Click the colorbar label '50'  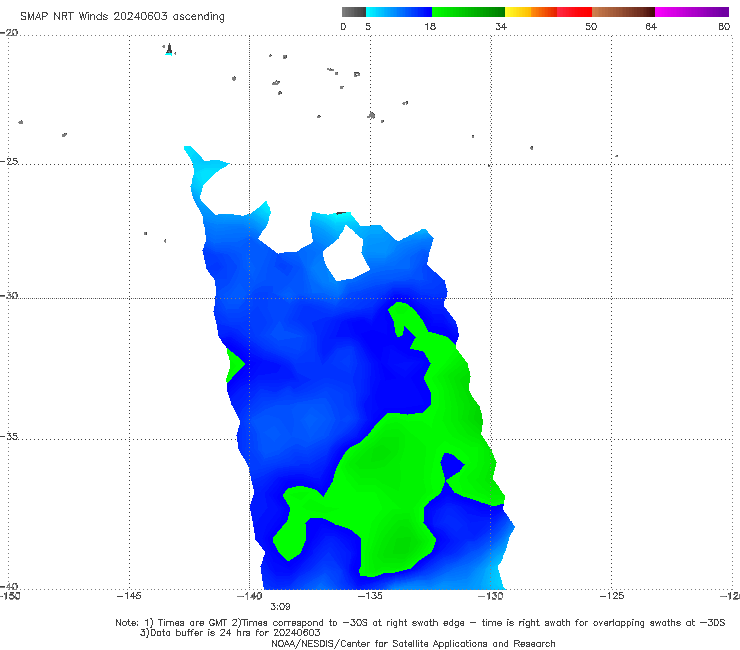591,26
